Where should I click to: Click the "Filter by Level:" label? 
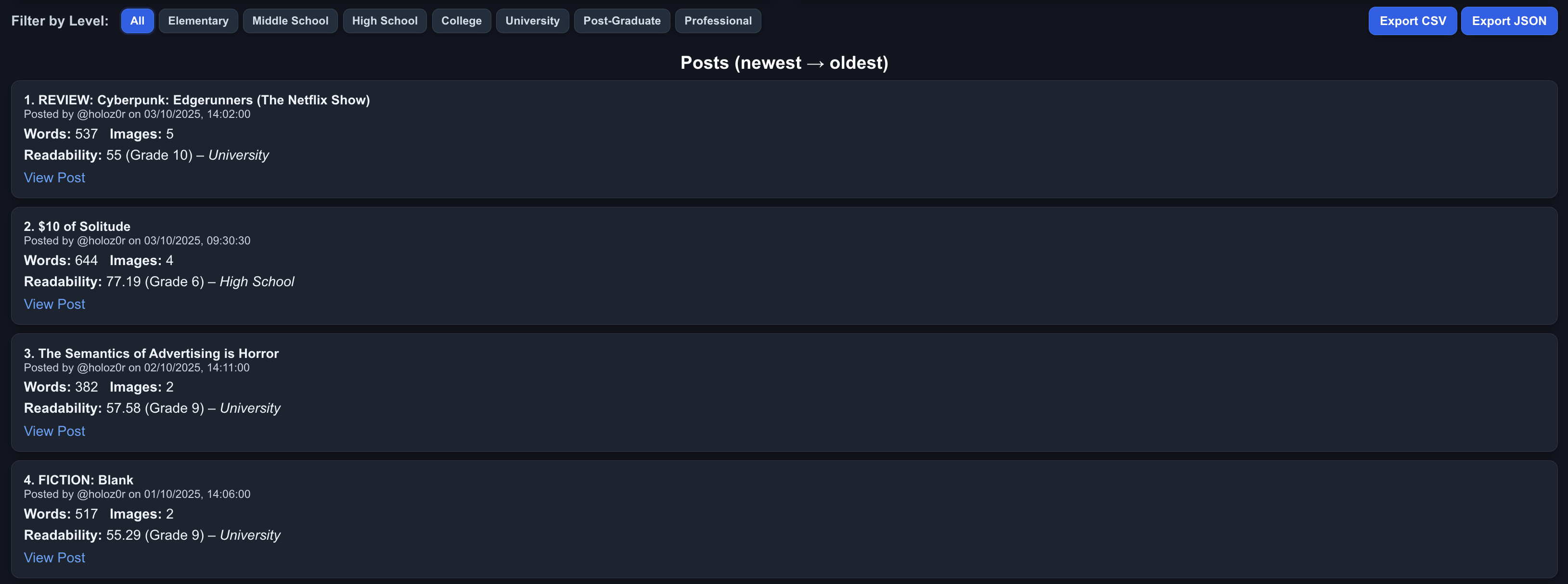[x=60, y=21]
